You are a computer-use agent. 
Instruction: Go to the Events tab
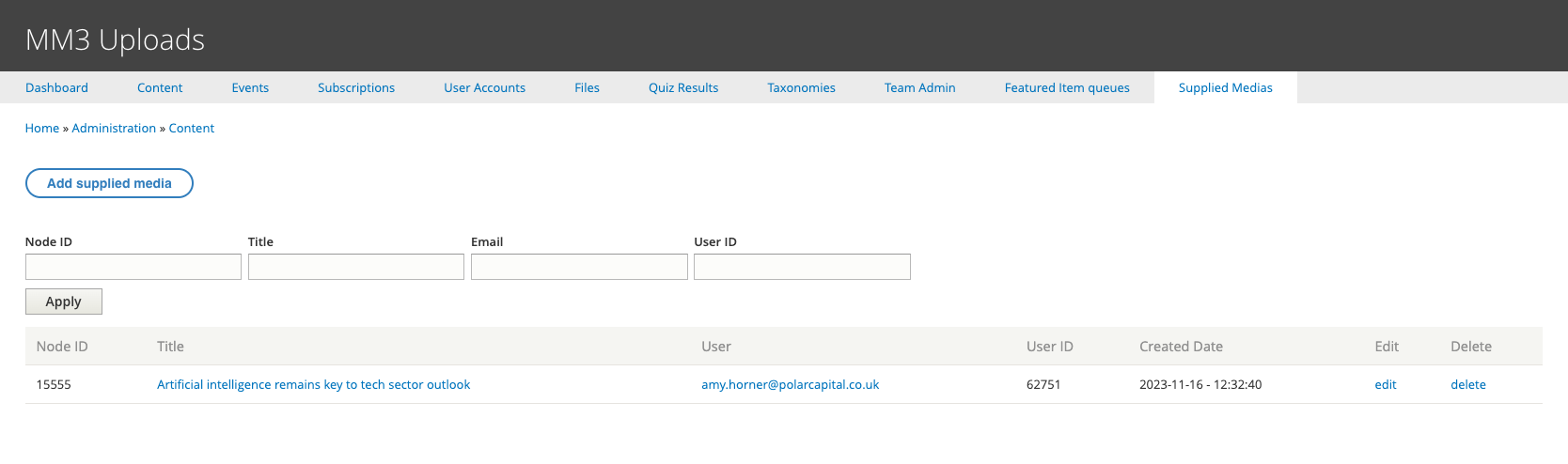point(250,87)
